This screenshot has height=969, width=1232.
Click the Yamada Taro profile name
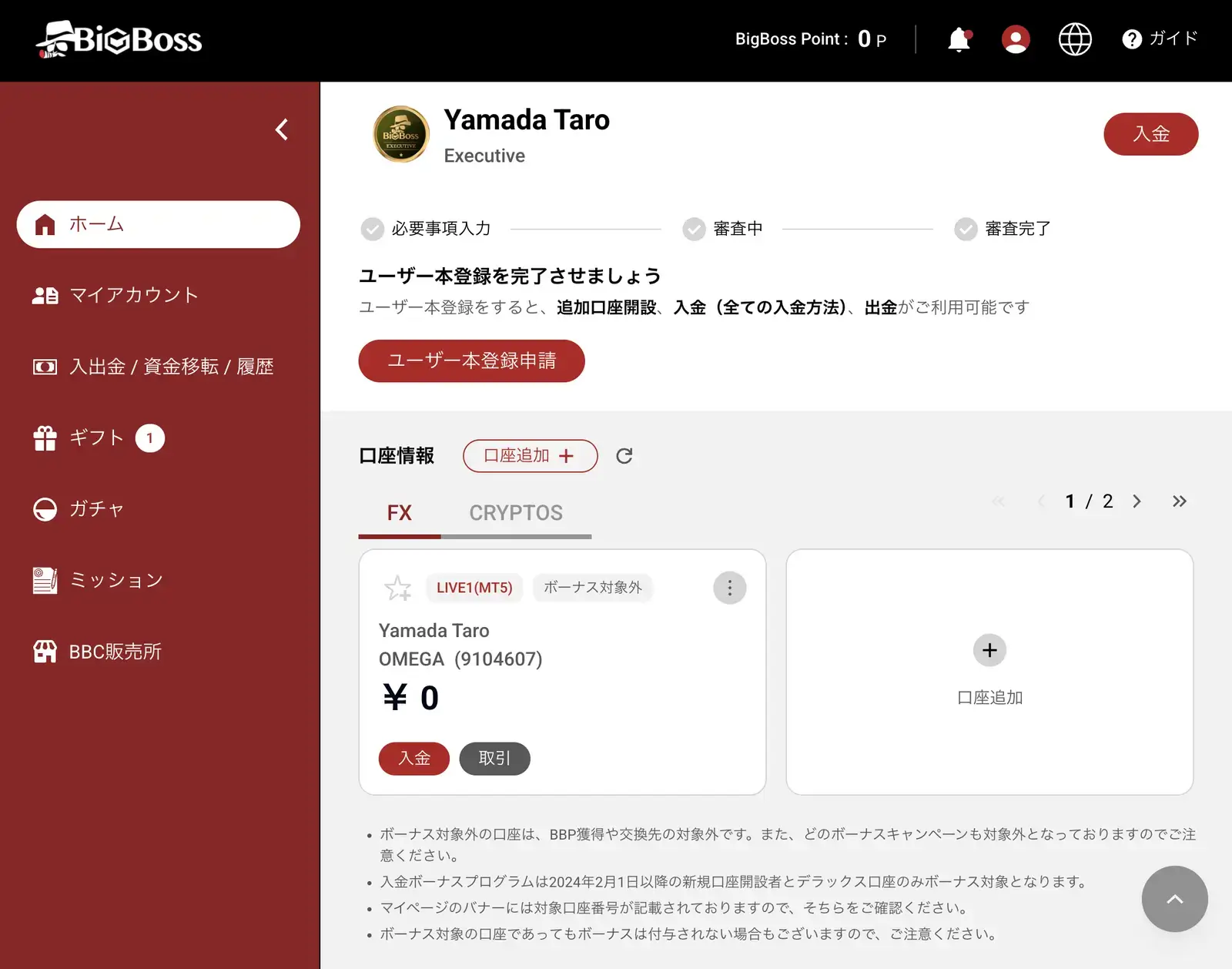tap(527, 120)
